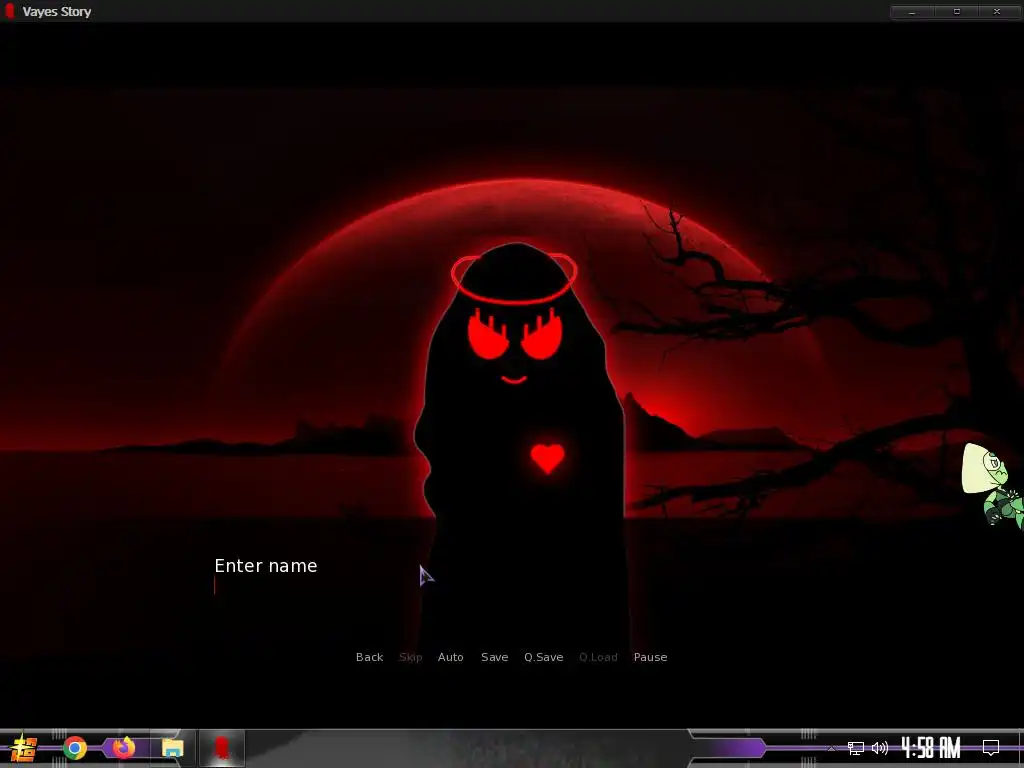
Task: Click Q.Load quick load button
Action: coord(598,657)
